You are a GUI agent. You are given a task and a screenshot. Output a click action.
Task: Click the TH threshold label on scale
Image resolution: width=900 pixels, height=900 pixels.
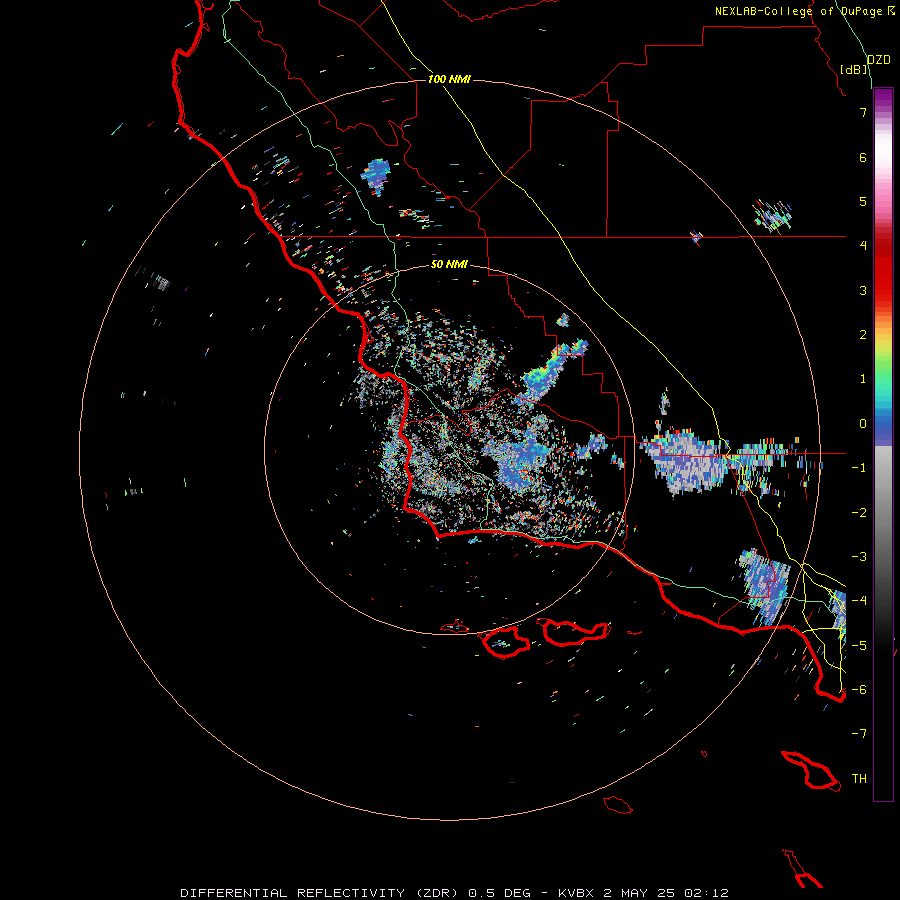click(x=859, y=779)
